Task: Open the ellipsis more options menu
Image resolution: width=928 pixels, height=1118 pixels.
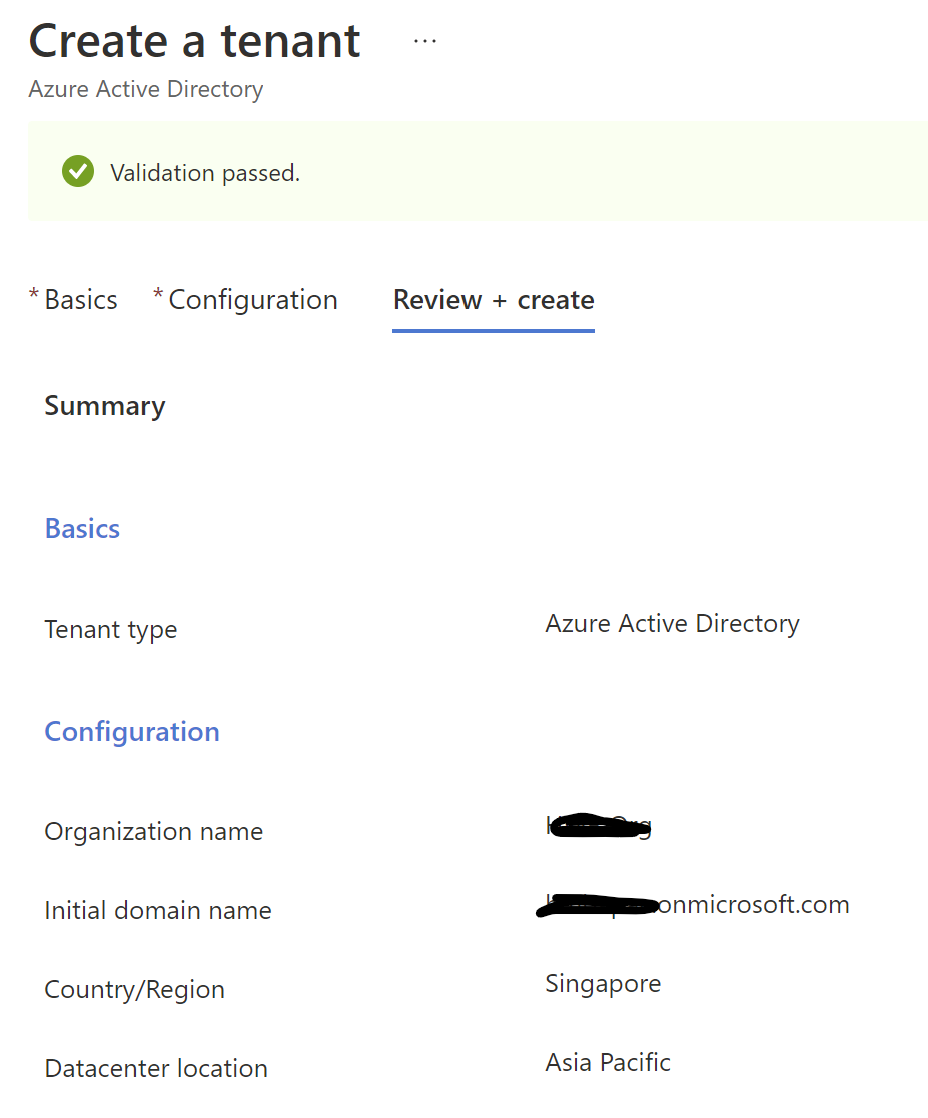Action: (x=425, y=41)
